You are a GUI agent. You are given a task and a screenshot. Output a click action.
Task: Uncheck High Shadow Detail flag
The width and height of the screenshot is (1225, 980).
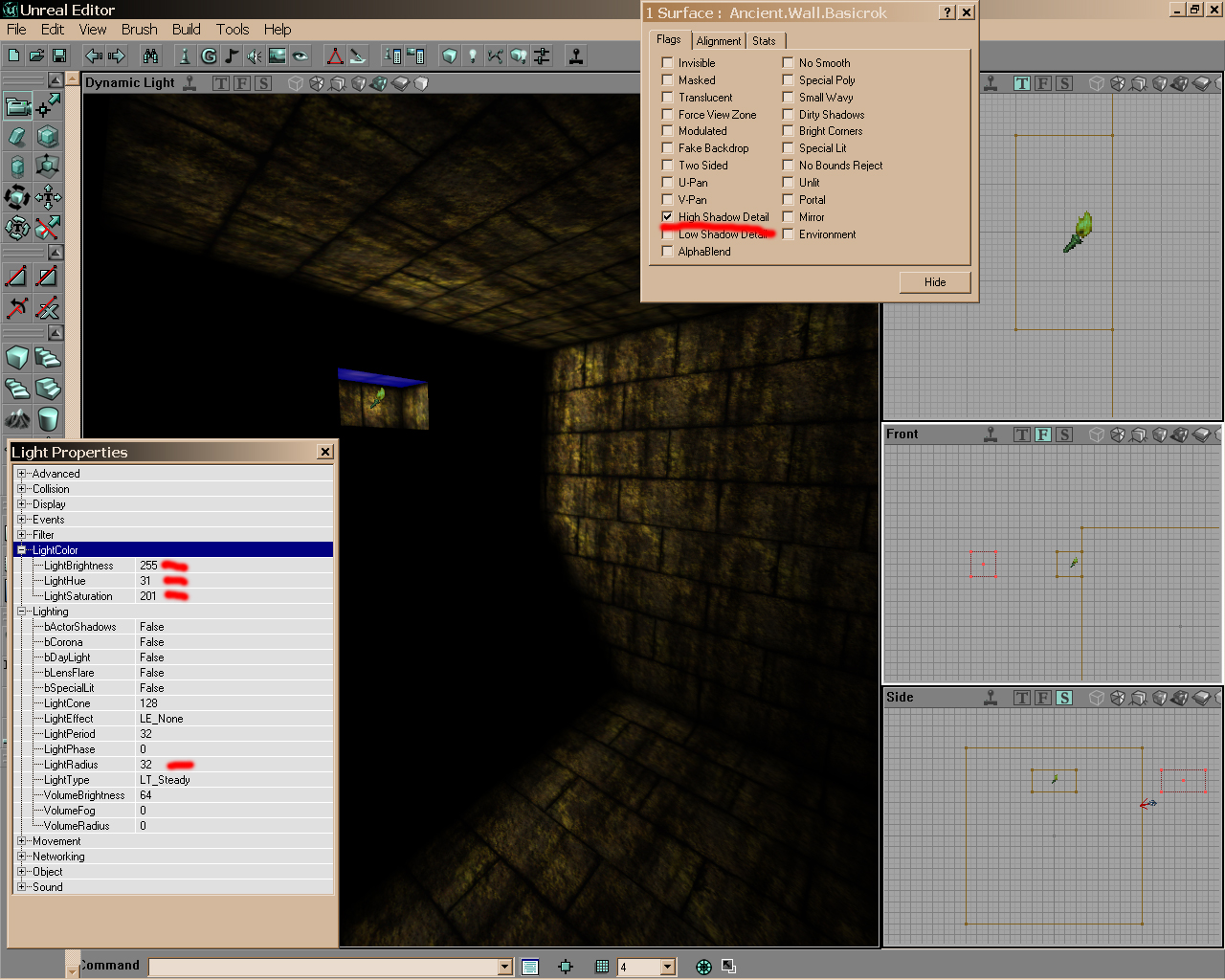[x=668, y=217]
